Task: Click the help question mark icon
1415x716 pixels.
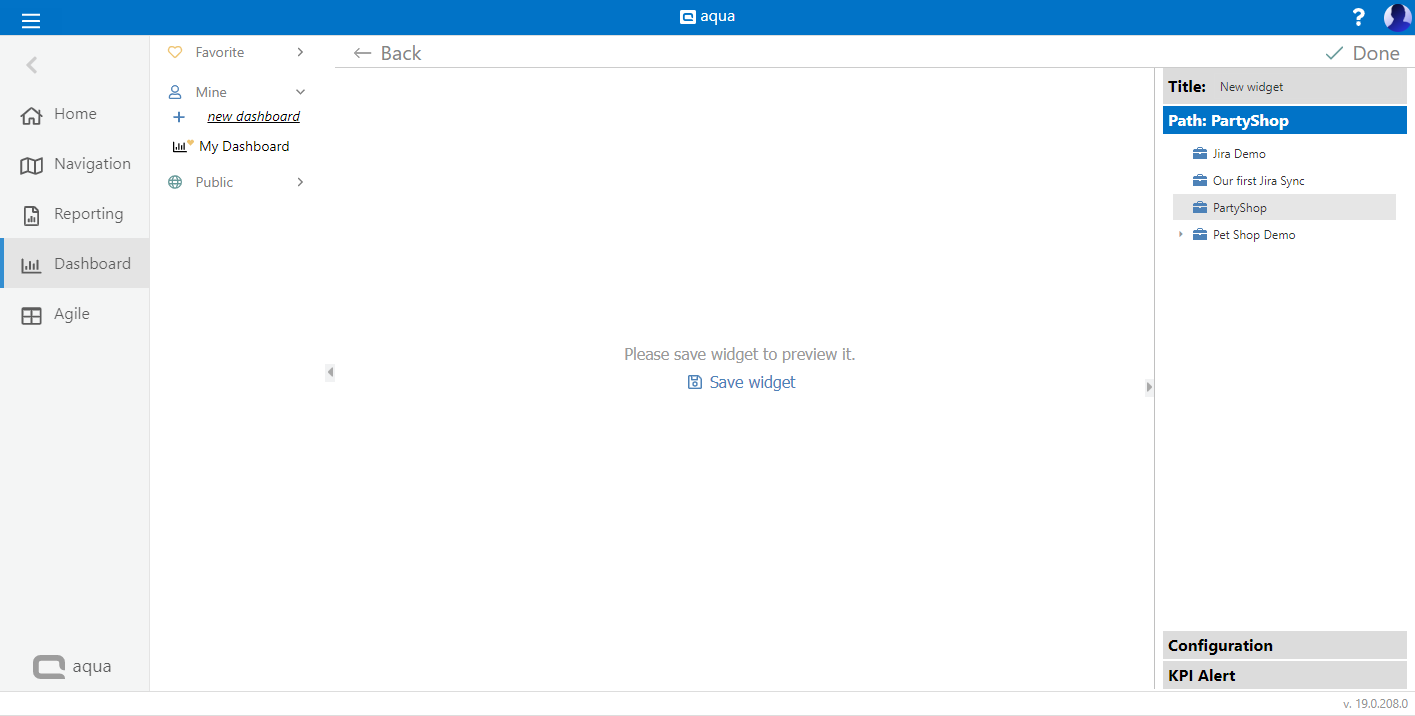Action: tap(1358, 18)
